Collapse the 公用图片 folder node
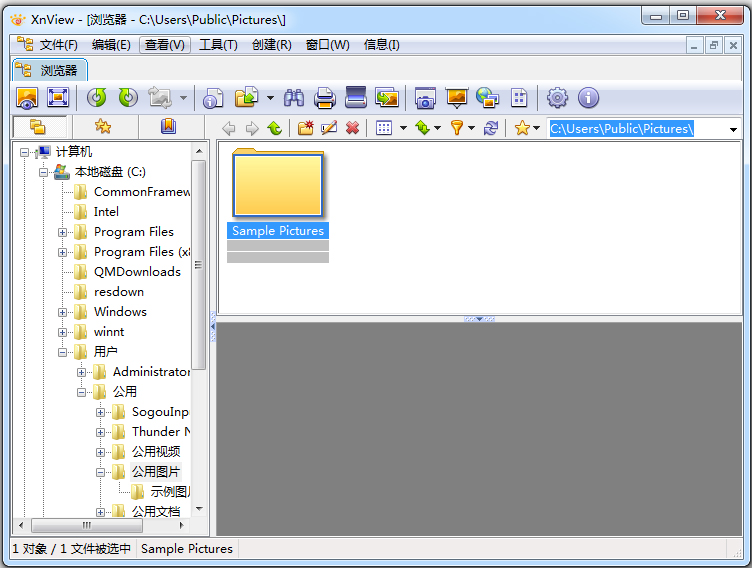 point(100,473)
